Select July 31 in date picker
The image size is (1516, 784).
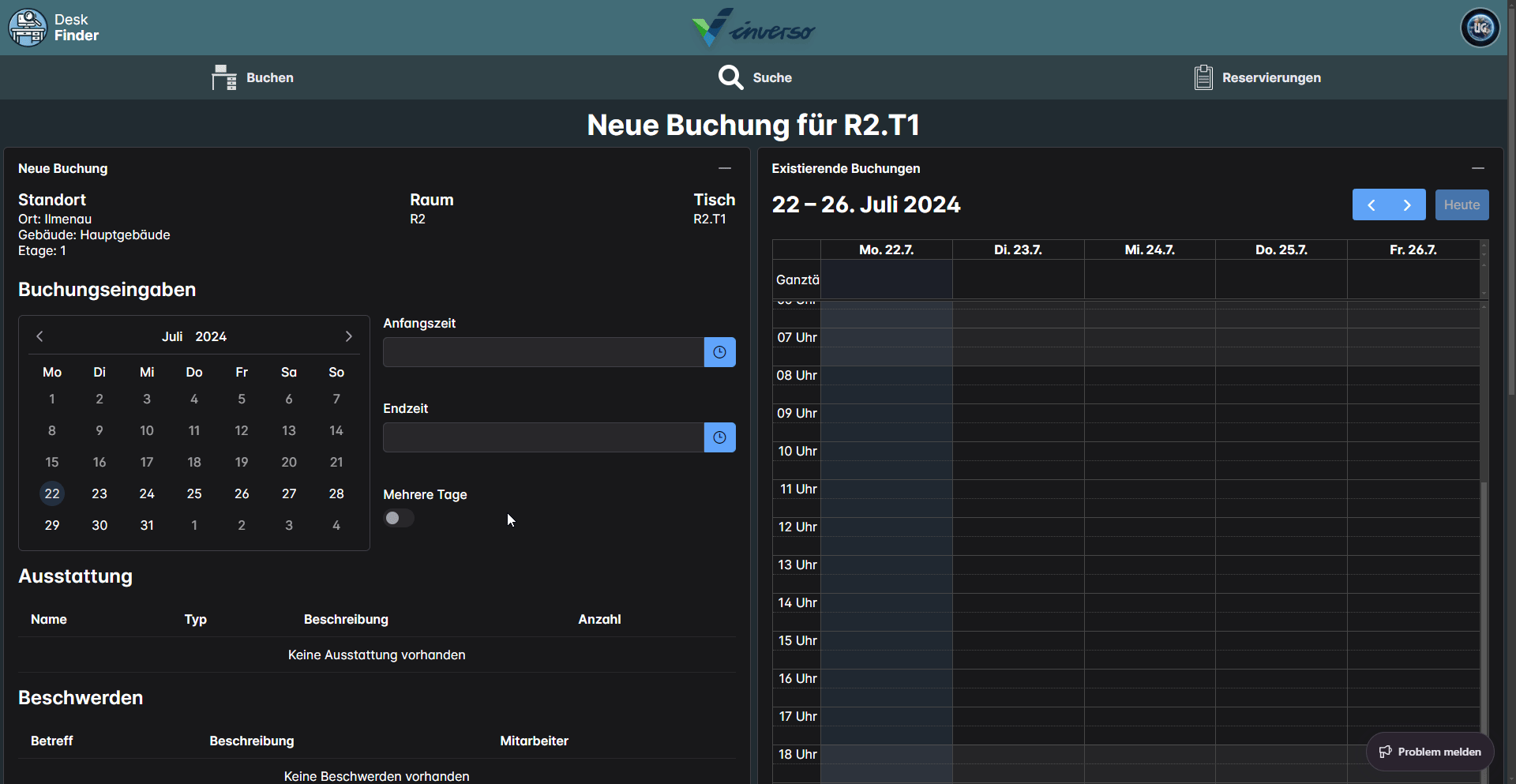coord(147,525)
